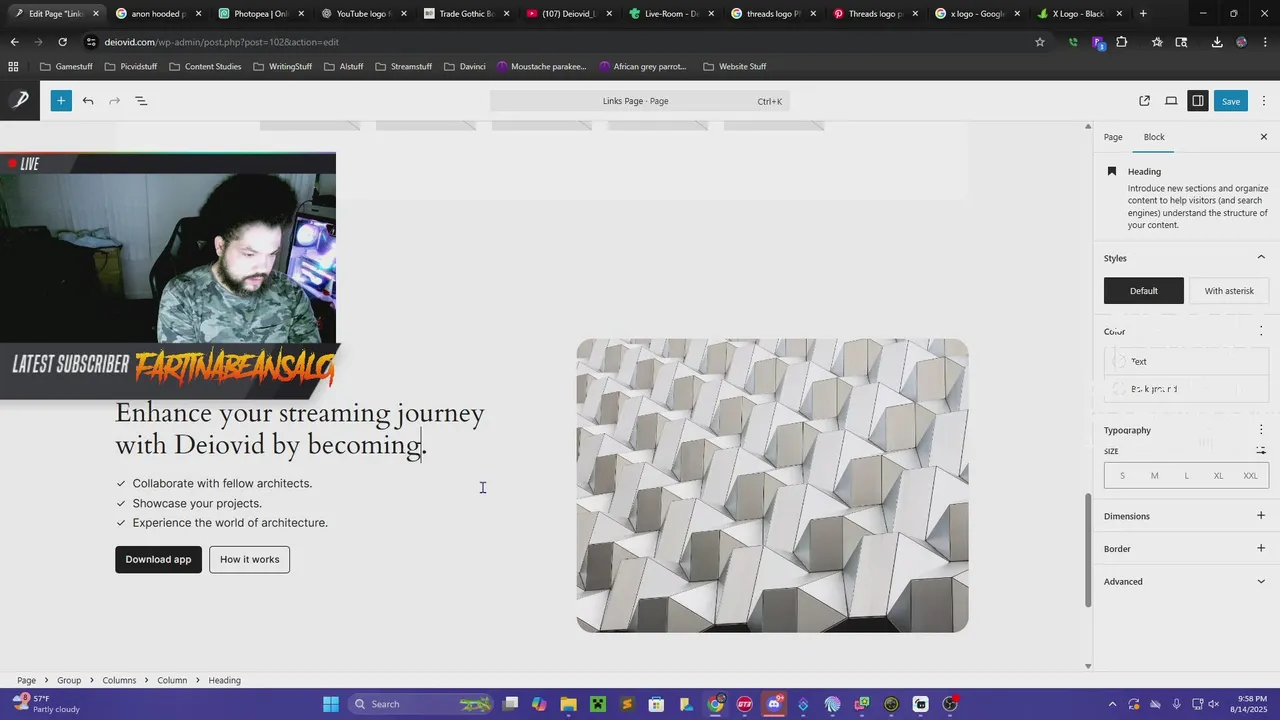Viewport: 1280px width, 720px height.
Task: Select Column in the block breadcrumb
Action: point(172,680)
